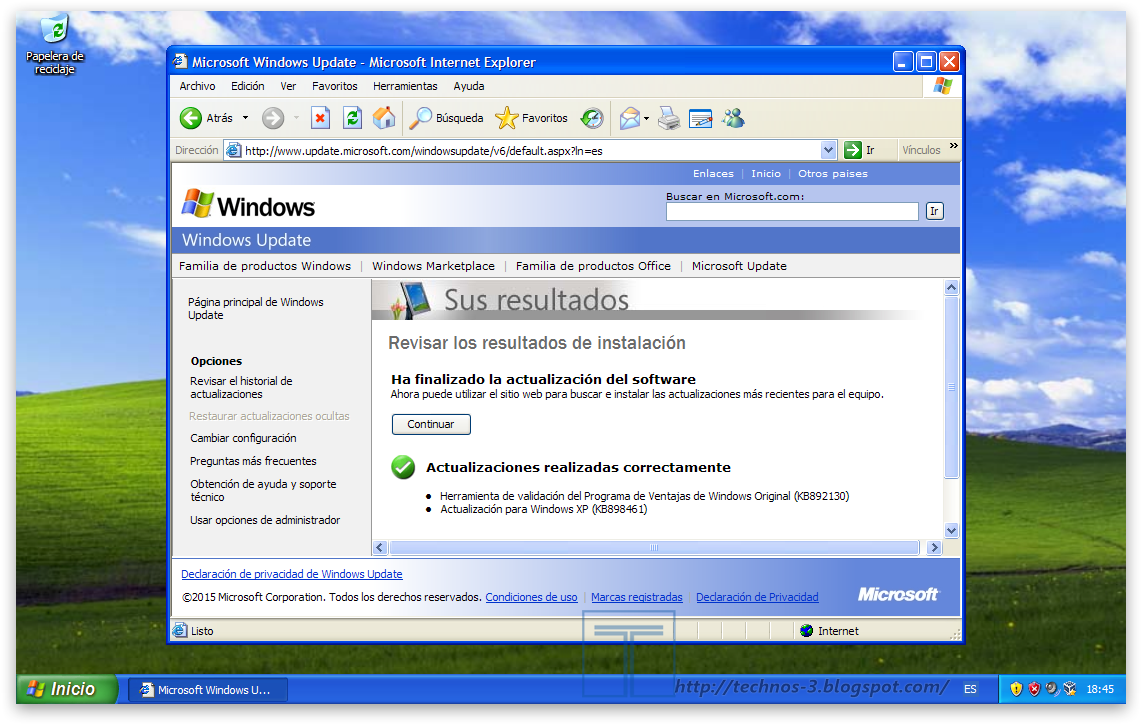Expand the Vínculos chevron
The image size is (1142, 725).
[x=953, y=146]
